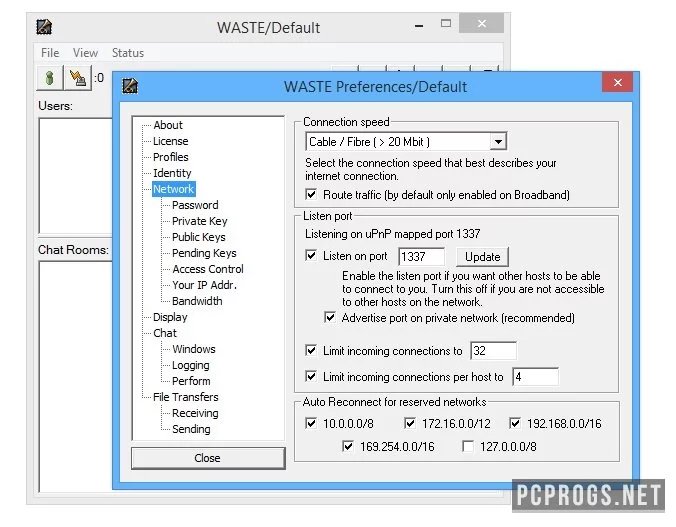Select Display in the preferences tree
The width and height of the screenshot is (676, 527).
pos(170,317)
